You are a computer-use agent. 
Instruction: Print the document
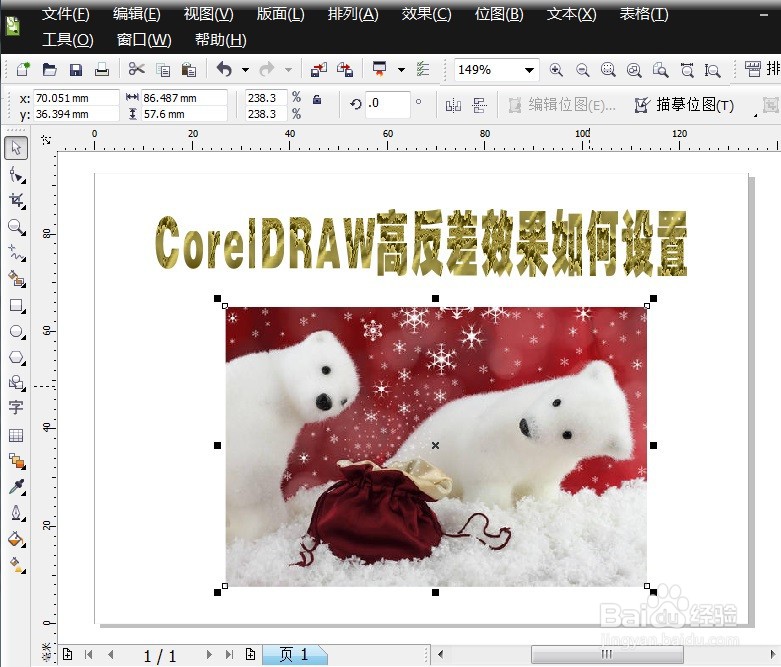tap(102, 69)
